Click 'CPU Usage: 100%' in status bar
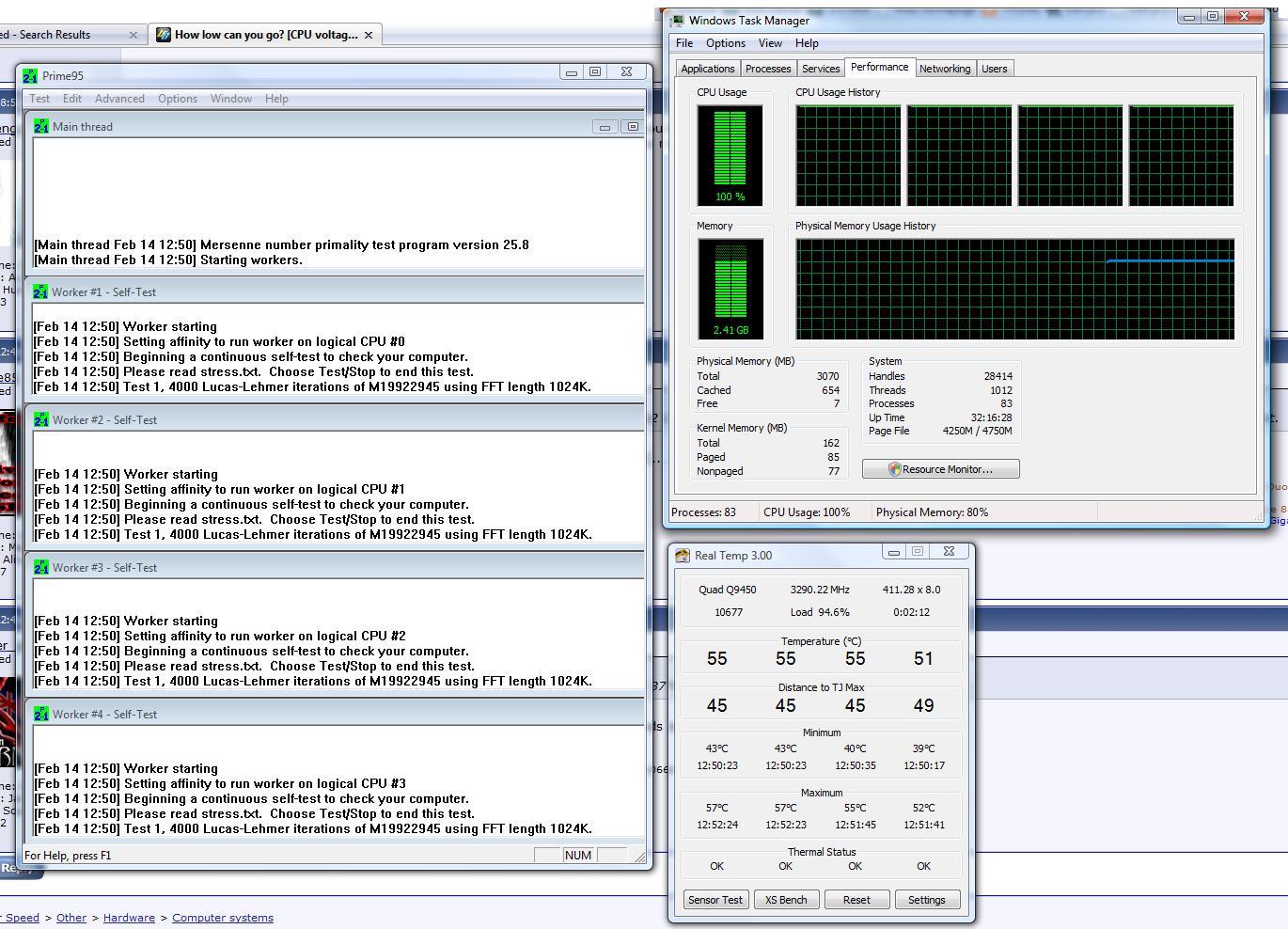This screenshot has width=1288, height=929. point(807,512)
